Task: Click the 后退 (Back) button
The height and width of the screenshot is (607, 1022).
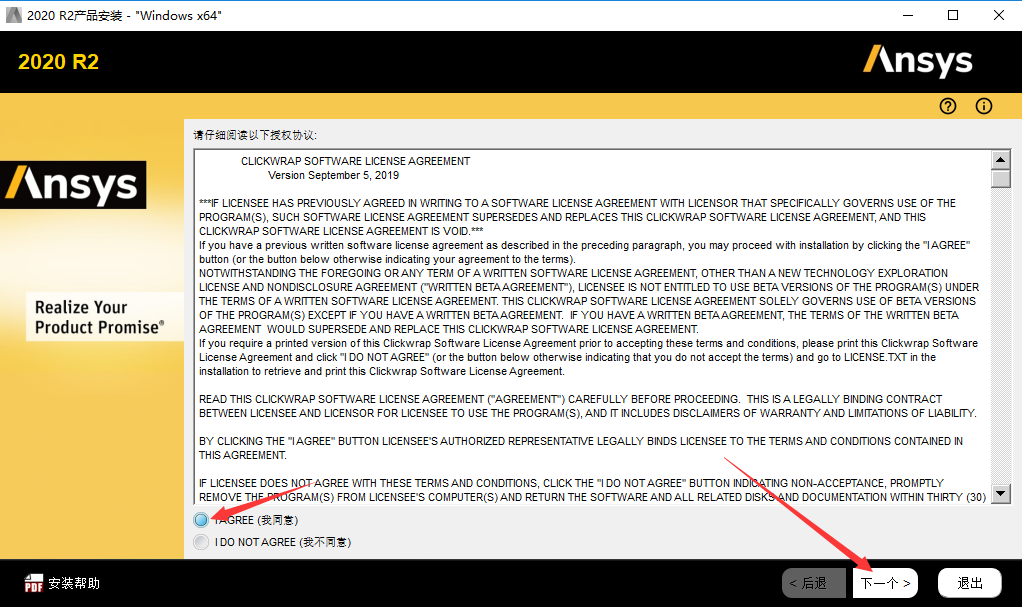Action: point(813,582)
